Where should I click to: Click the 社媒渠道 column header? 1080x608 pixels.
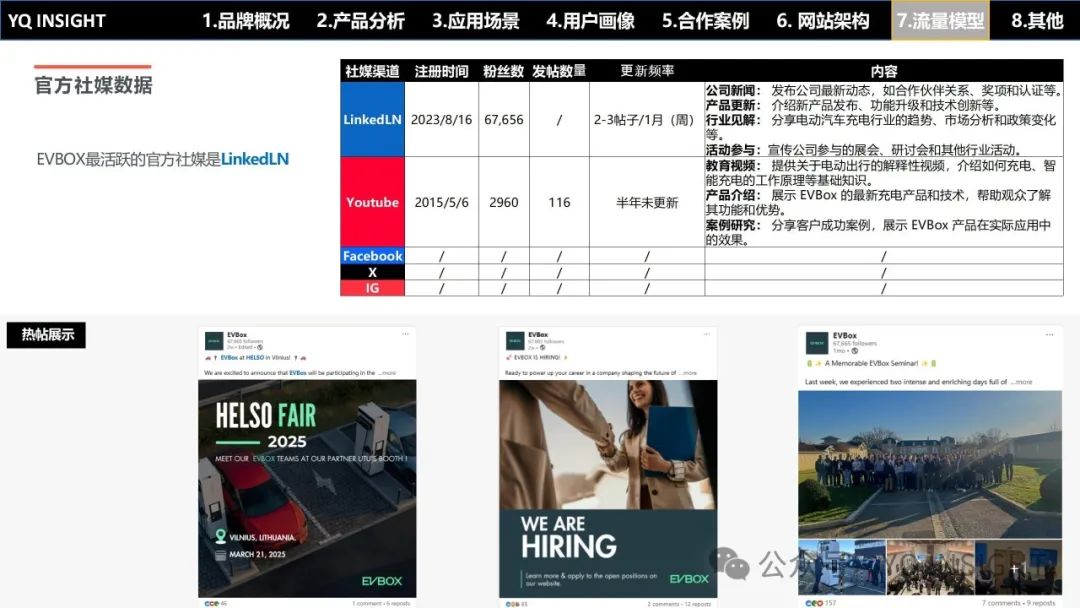[372, 71]
